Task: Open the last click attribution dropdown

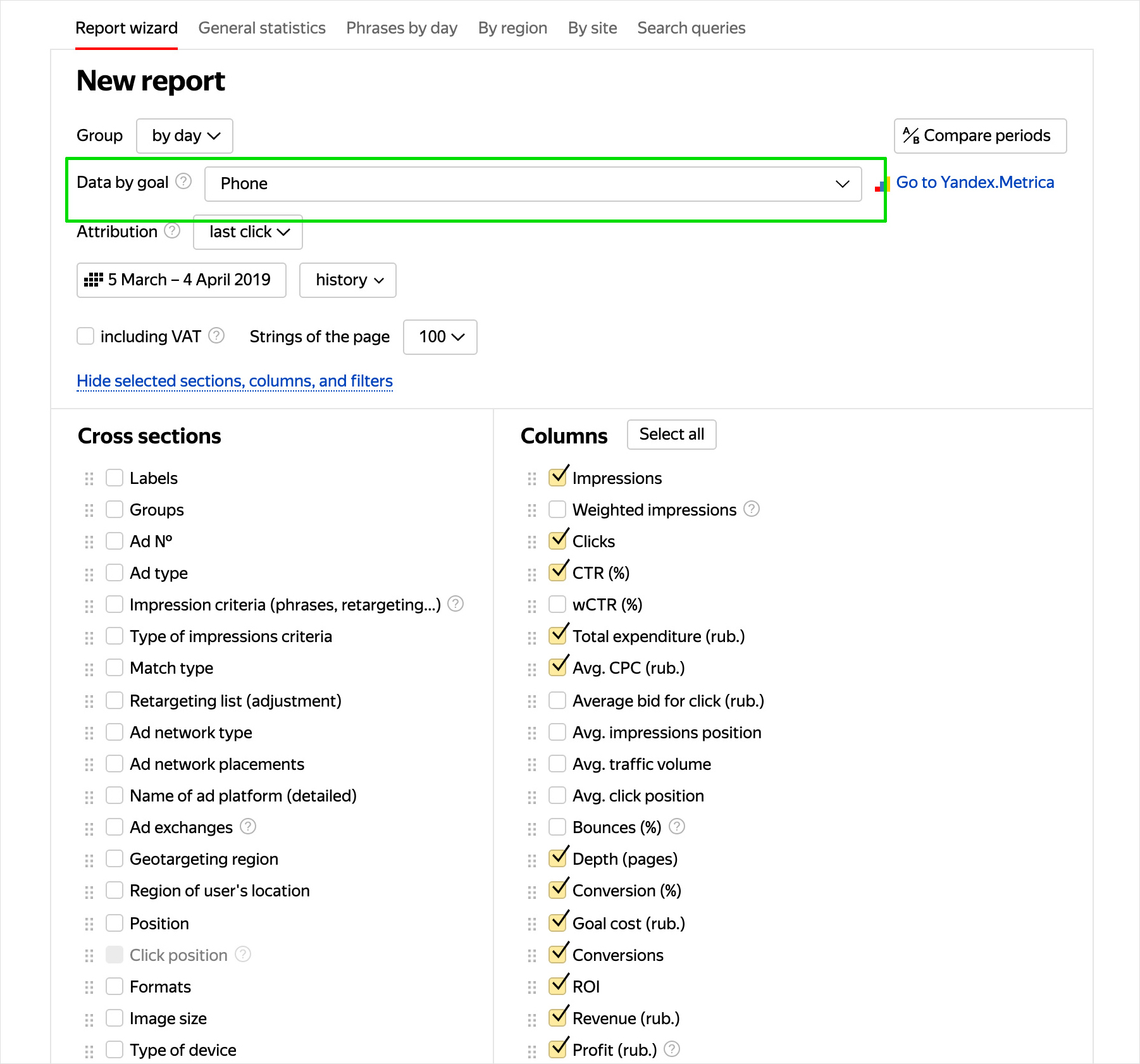Action: (248, 232)
